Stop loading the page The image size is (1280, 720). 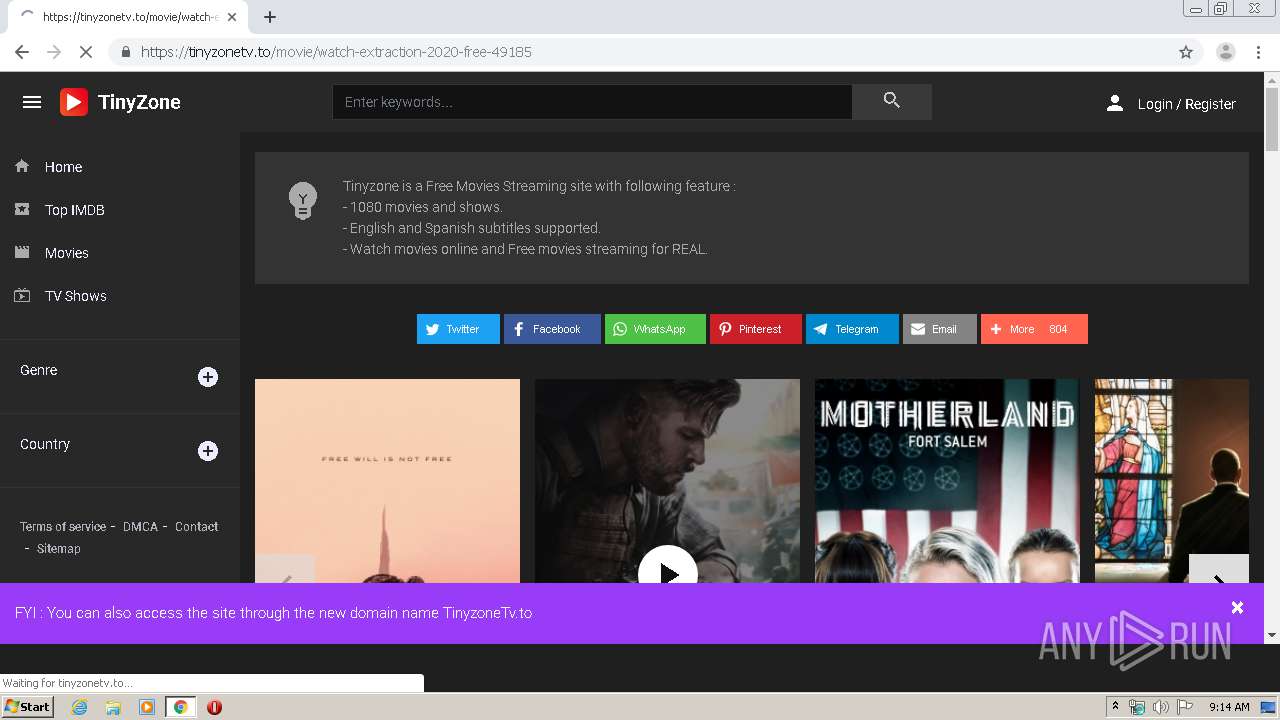86,52
